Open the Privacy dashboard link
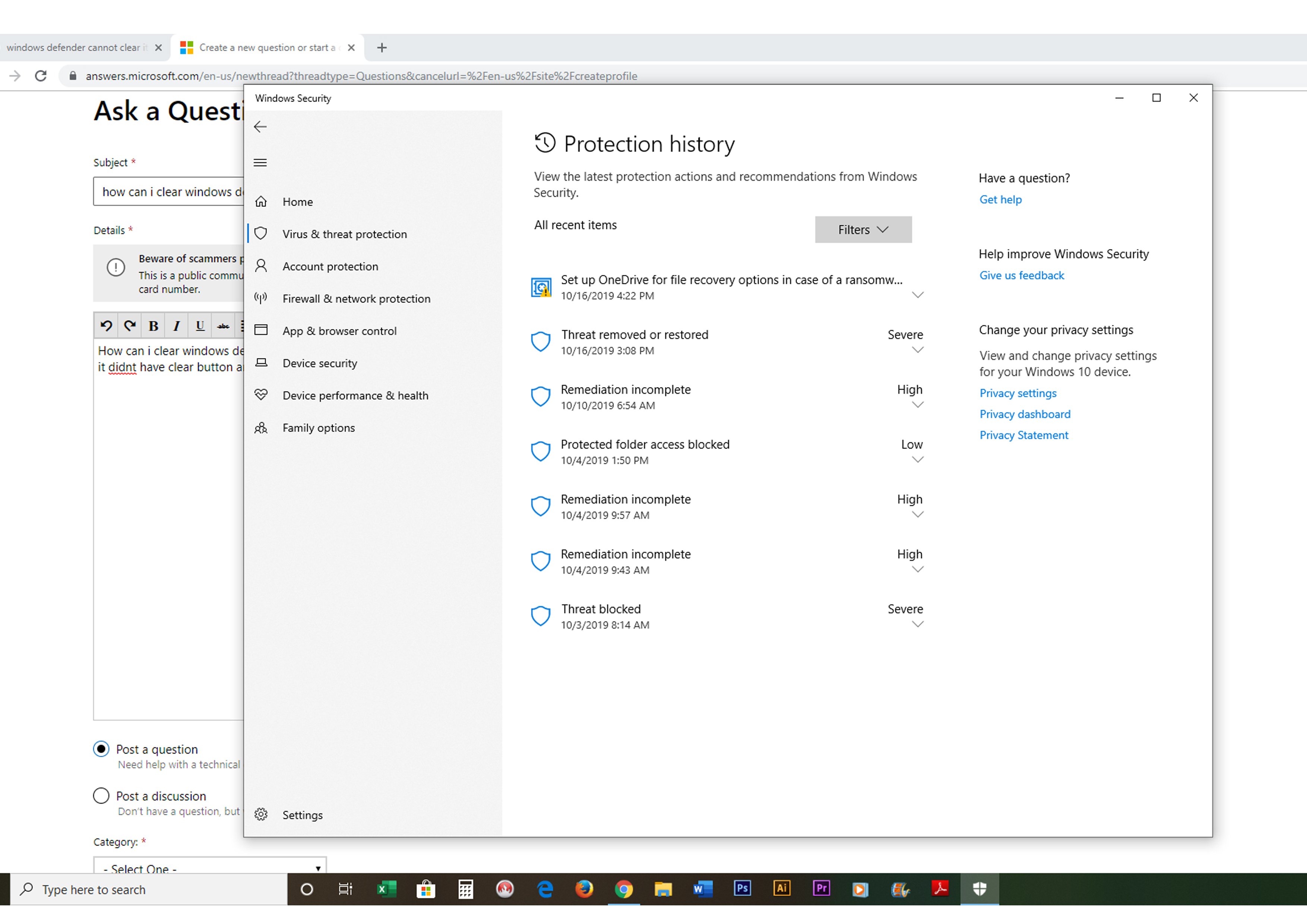The height and width of the screenshot is (924, 1307). (x=1025, y=414)
